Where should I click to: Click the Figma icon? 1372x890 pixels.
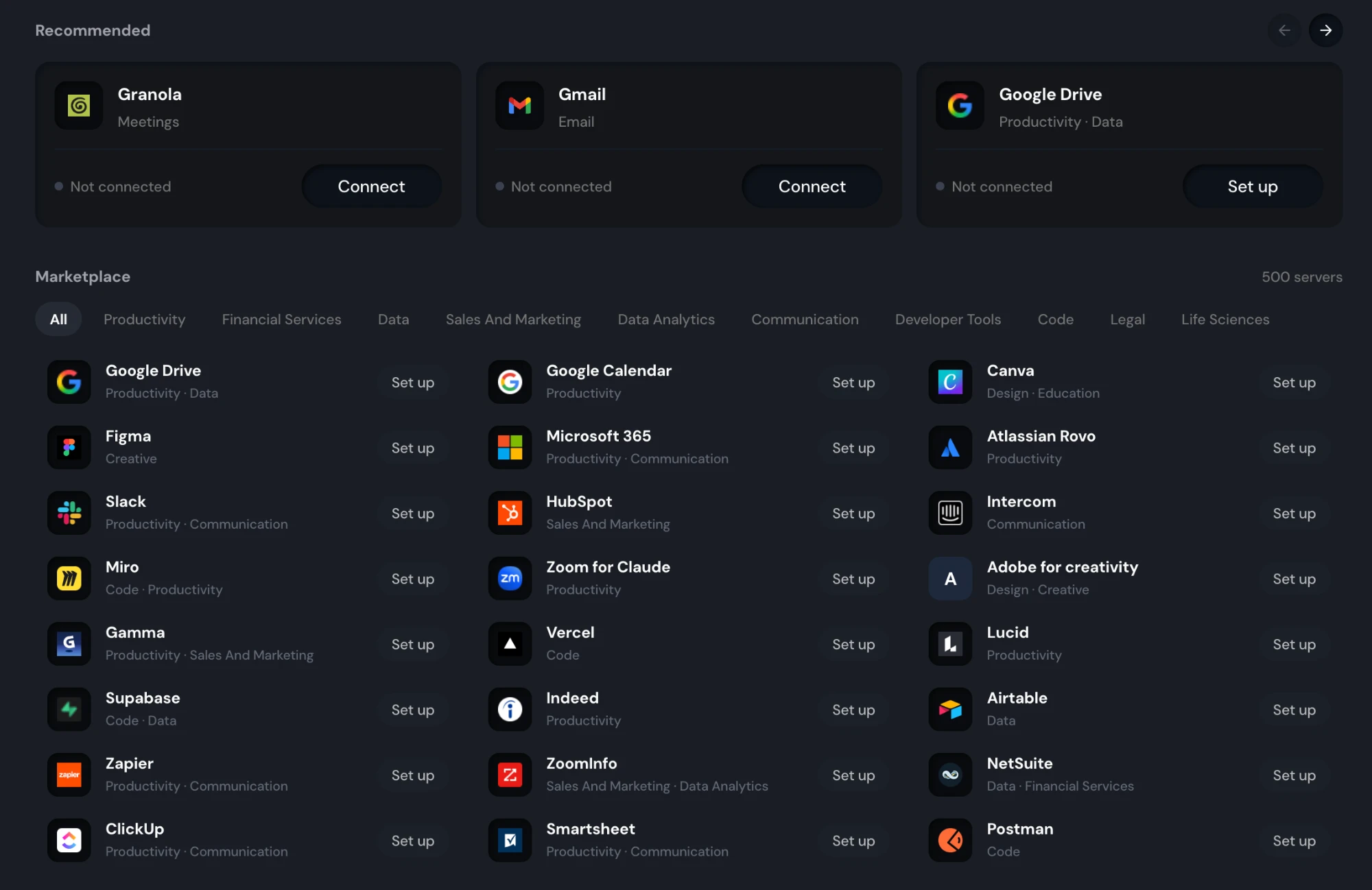[x=69, y=447]
